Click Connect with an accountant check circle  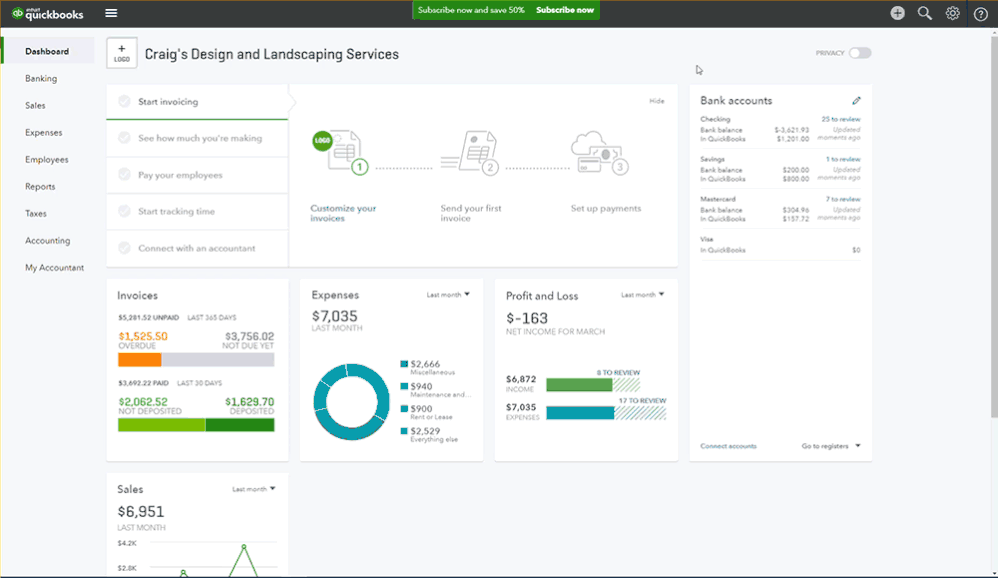(124, 248)
